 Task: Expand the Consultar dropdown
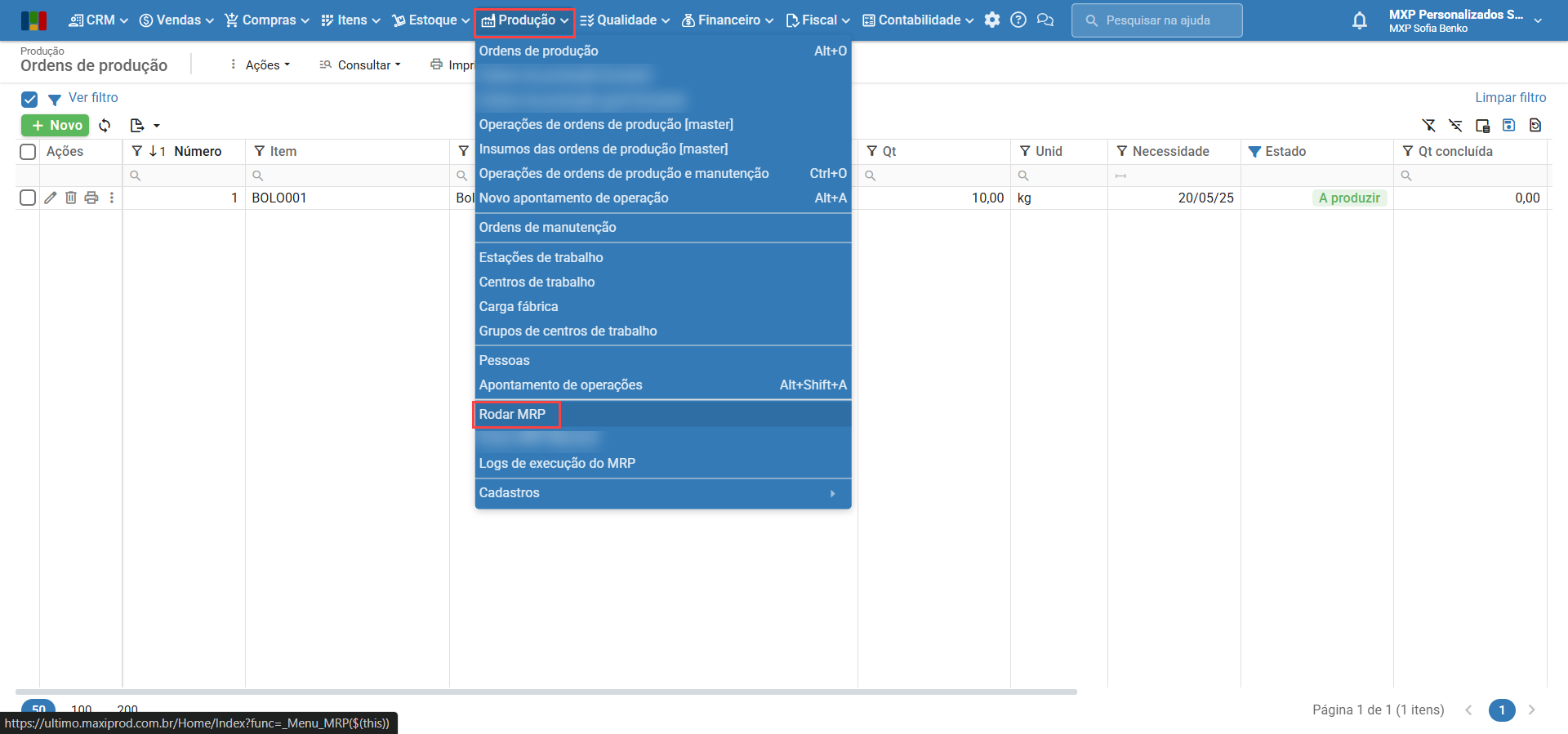pyautogui.click(x=360, y=65)
